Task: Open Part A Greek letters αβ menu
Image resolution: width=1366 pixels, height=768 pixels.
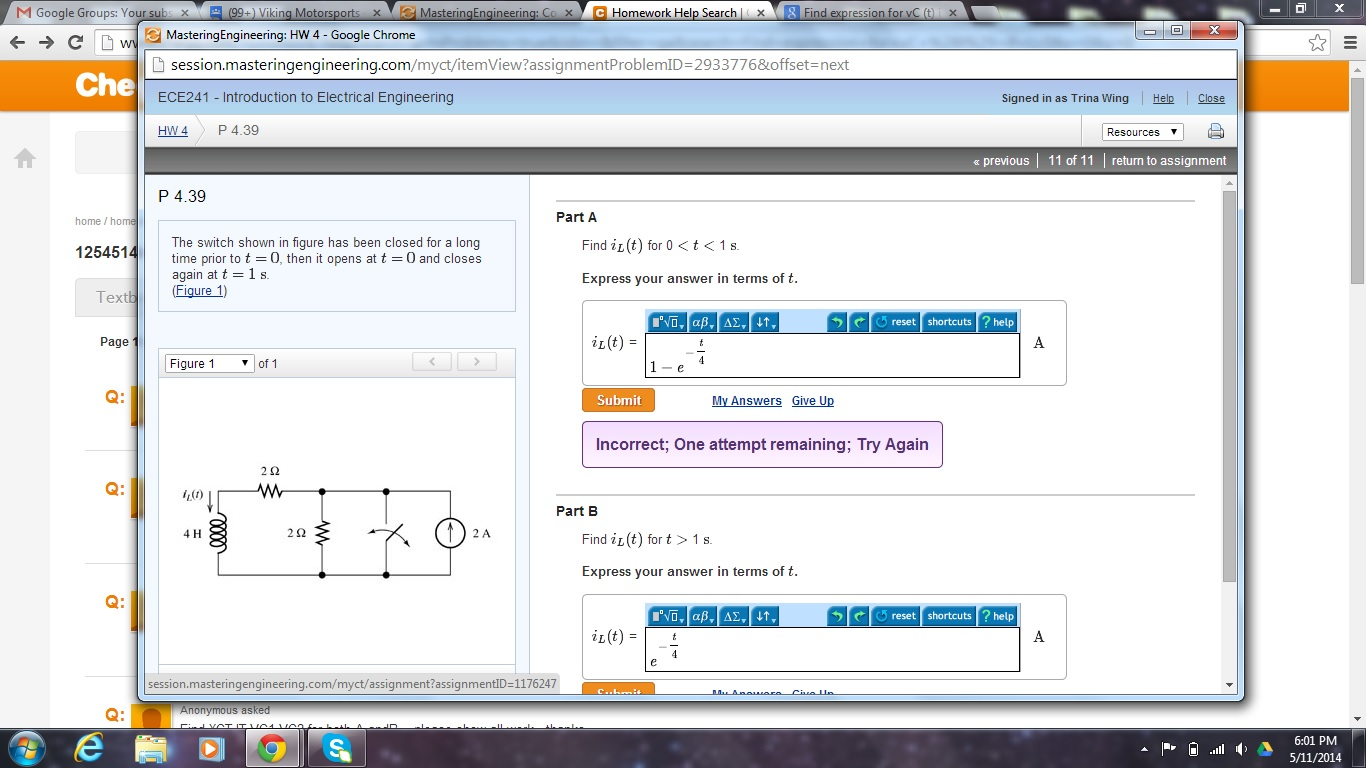Action: tap(703, 322)
